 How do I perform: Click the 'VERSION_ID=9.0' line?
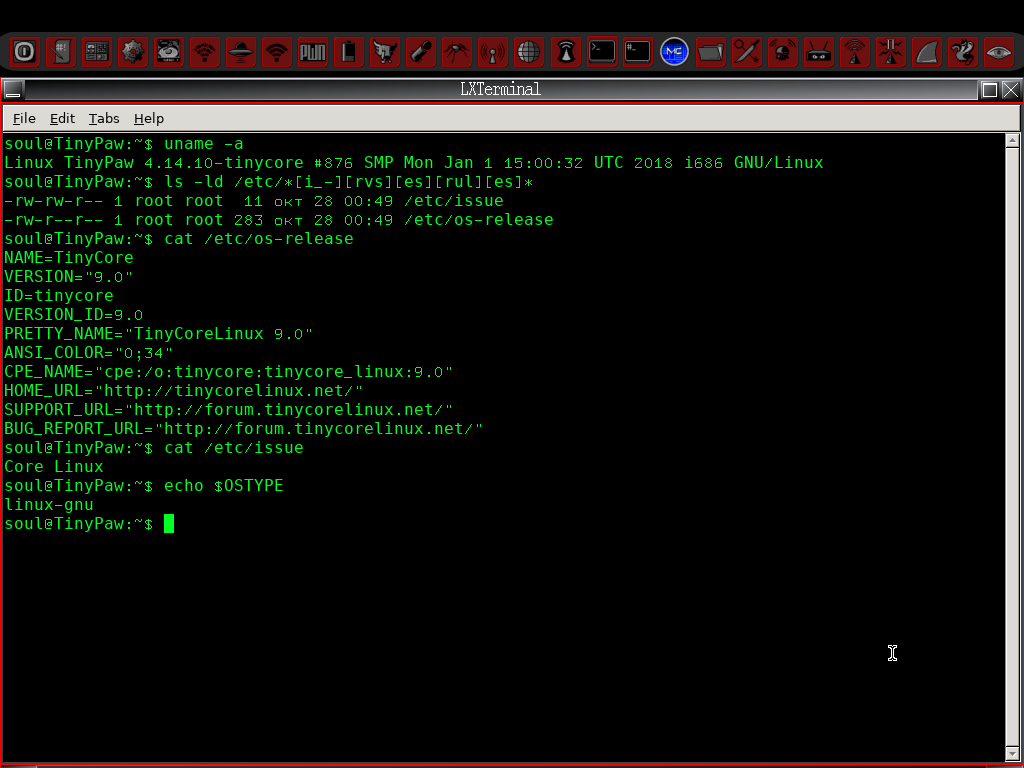click(74, 314)
